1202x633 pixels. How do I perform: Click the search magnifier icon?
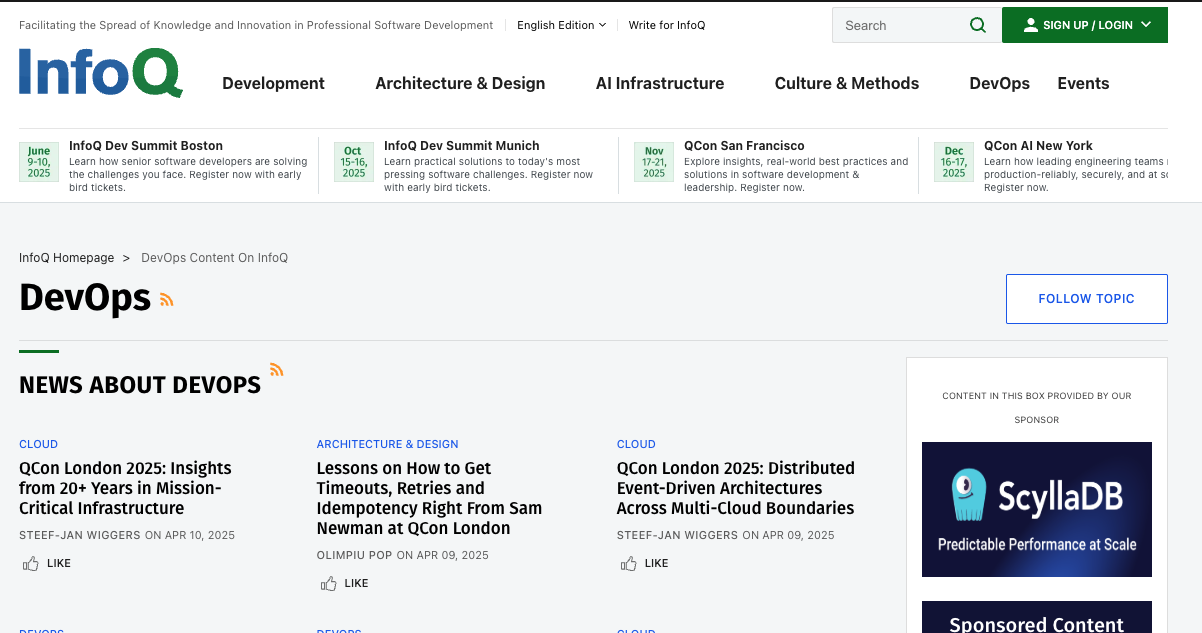click(978, 25)
